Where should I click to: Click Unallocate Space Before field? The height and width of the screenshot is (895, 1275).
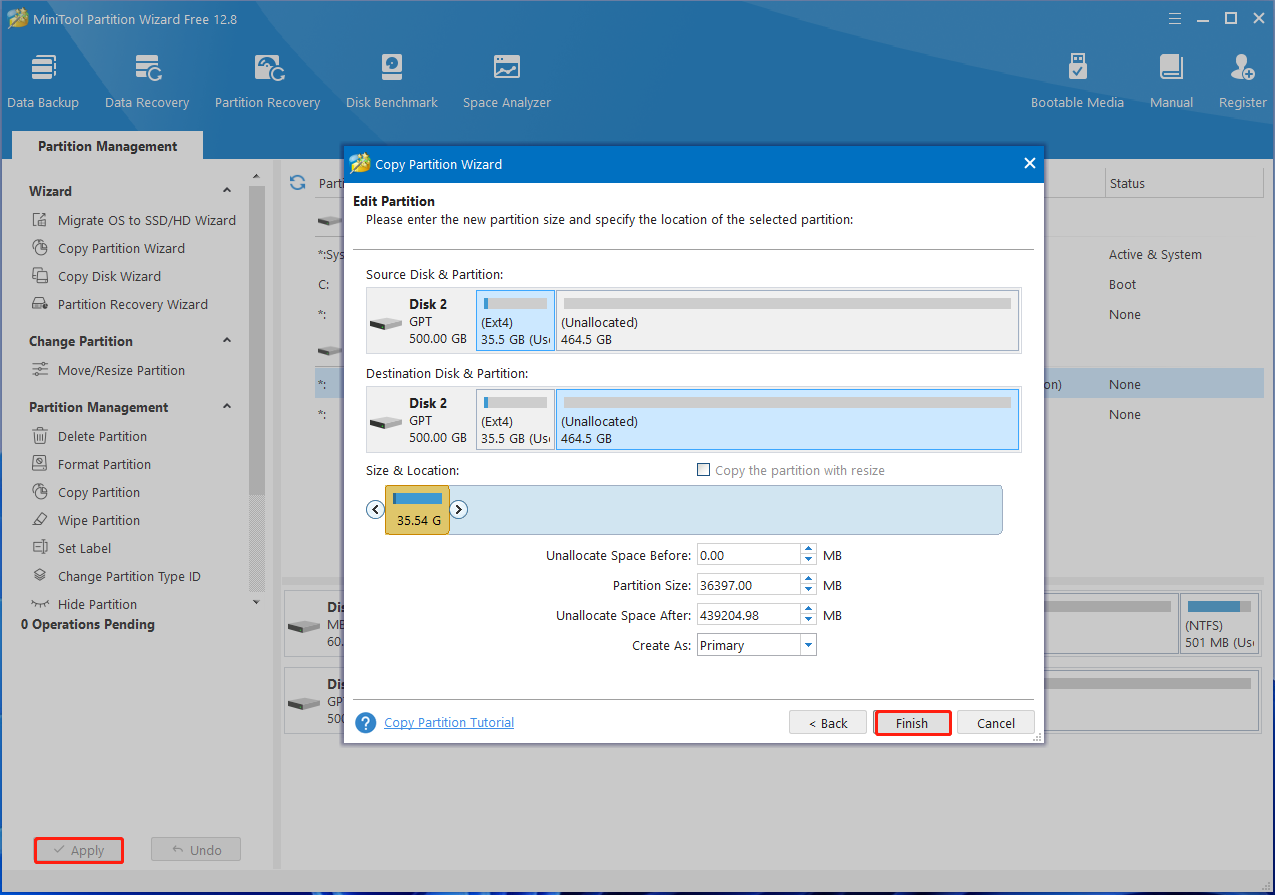pos(748,555)
